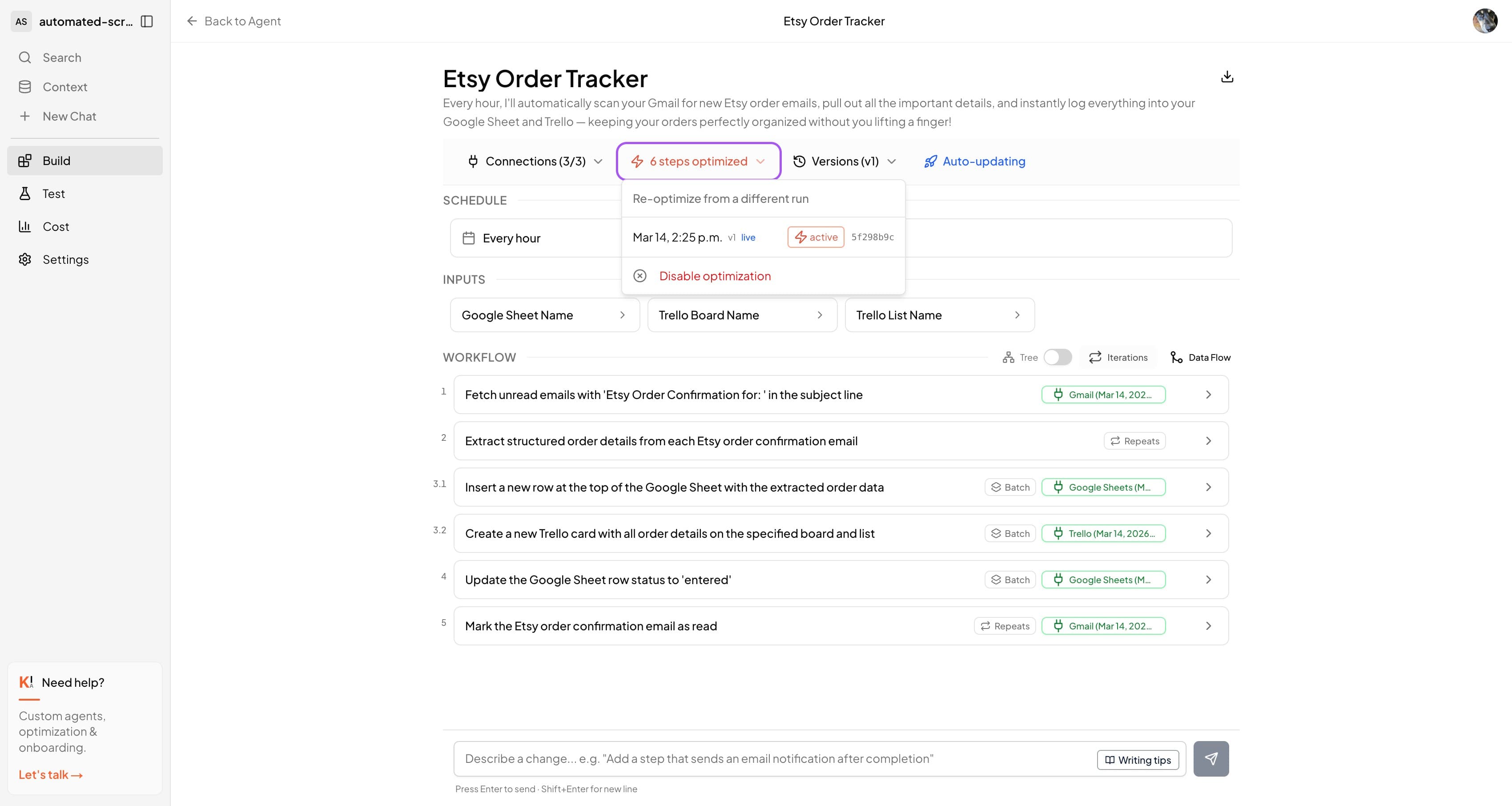The width and height of the screenshot is (1512, 806).
Task: Open the Context section
Action: (64, 86)
